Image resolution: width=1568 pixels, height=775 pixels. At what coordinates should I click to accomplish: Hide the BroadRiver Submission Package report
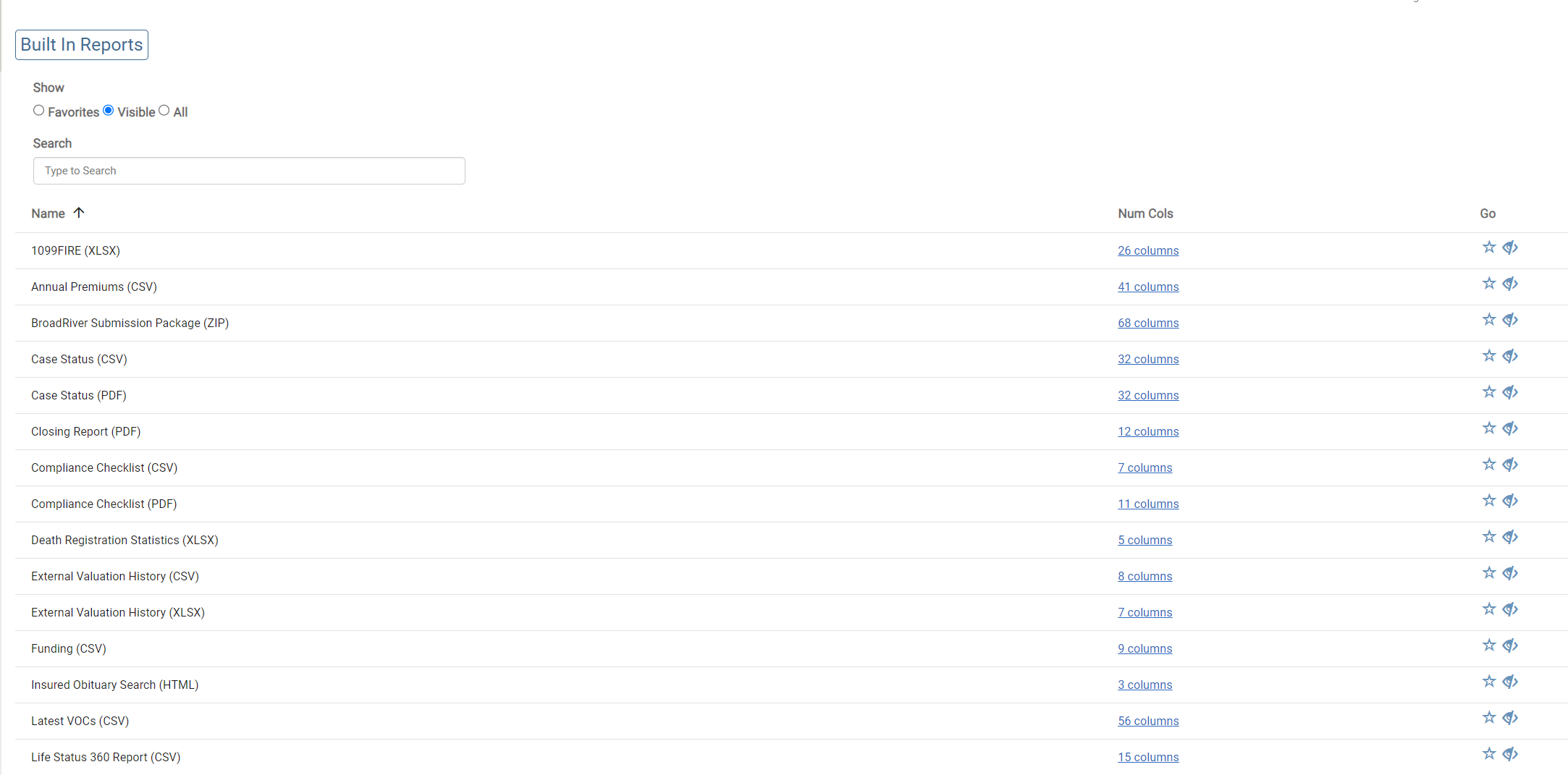click(1510, 320)
